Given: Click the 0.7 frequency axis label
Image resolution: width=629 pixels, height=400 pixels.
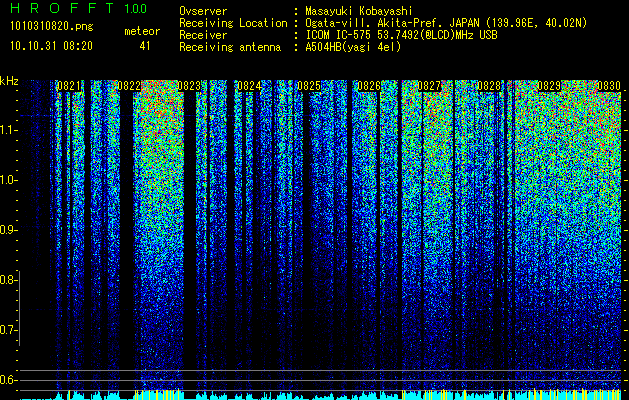Looking at the screenshot, I should tap(7, 330).
